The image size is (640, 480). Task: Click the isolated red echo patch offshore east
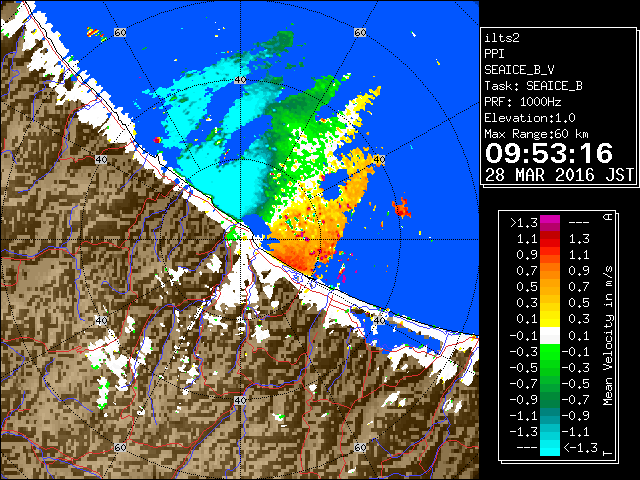(x=402, y=208)
